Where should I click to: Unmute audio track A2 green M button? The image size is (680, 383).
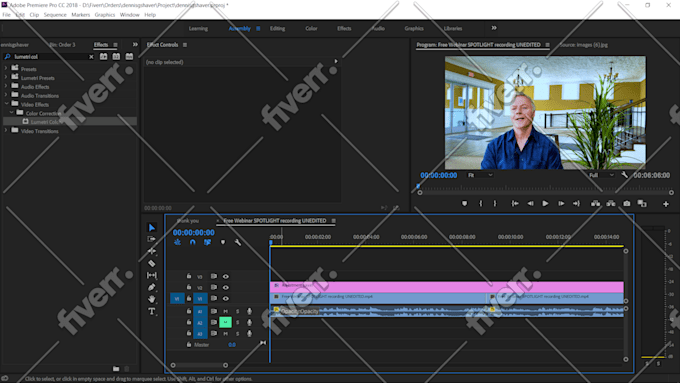pyautogui.click(x=226, y=322)
